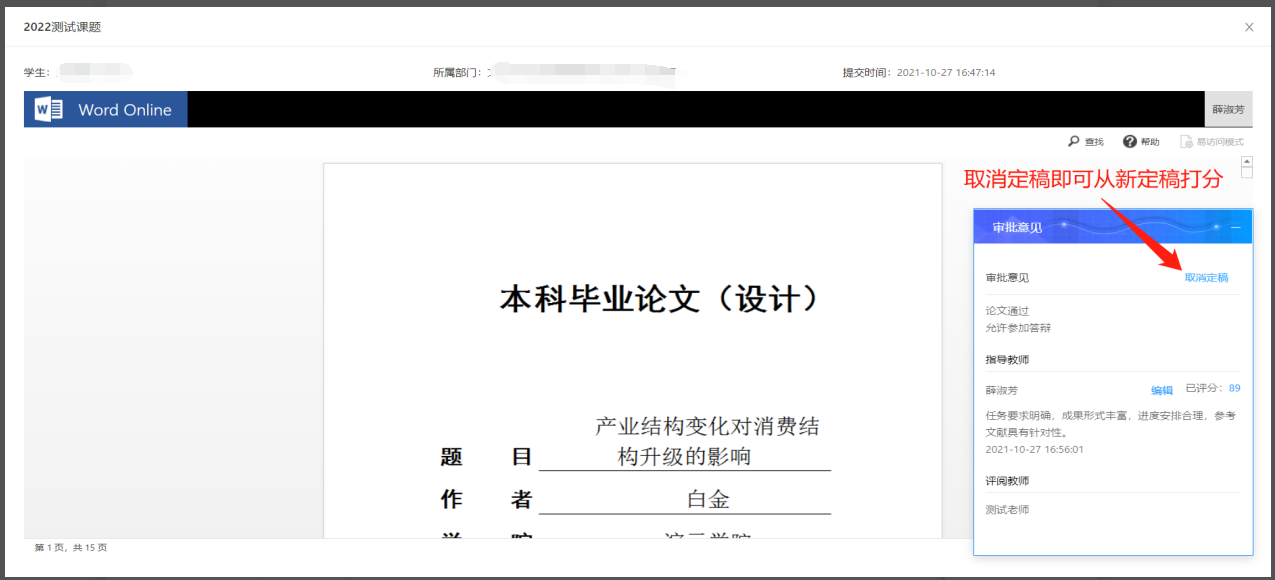Click the document heading 本科毕业论文（设计）
Screen dimensions: 1275x580
click(x=661, y=299)
